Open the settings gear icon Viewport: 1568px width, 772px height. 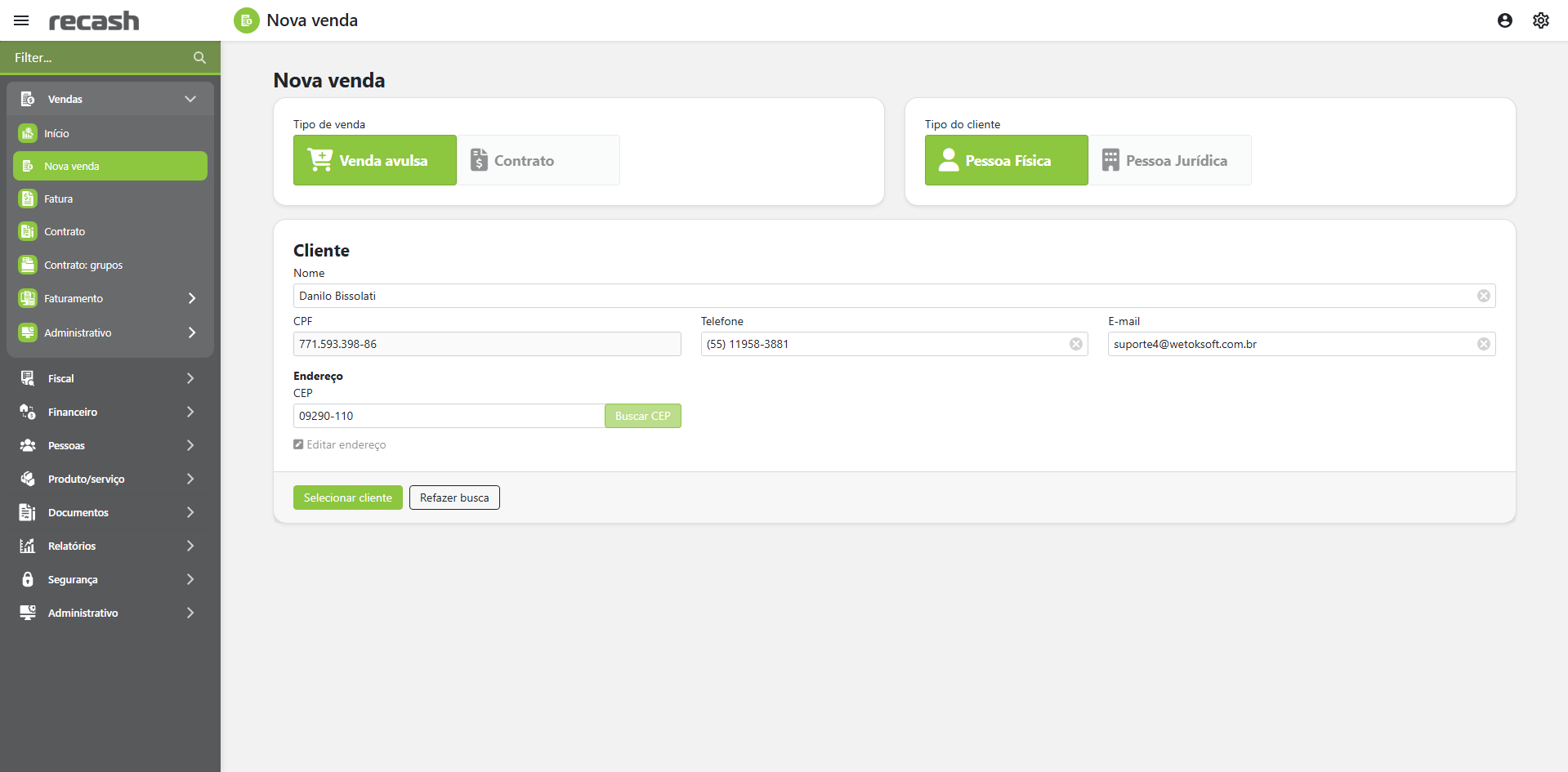tap(1540, 20)
